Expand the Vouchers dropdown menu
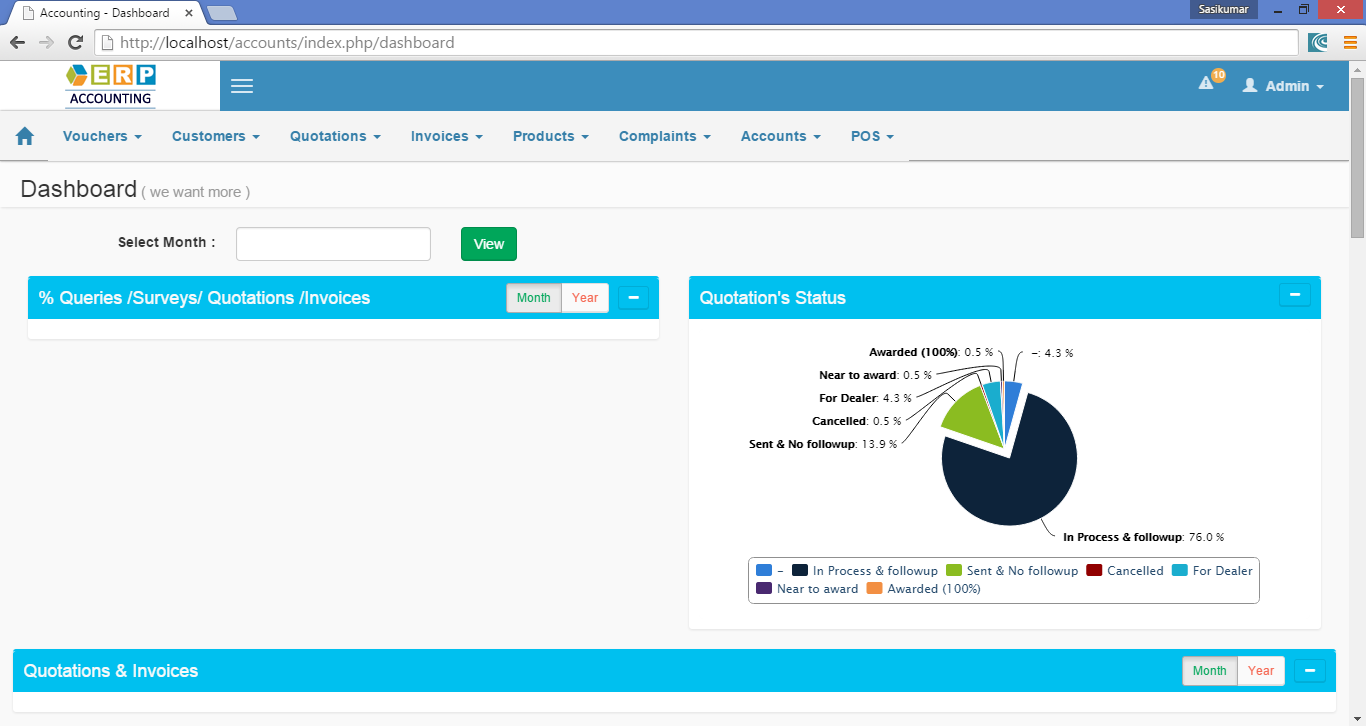This screenshot has height=726, width=1366. pyautogui.click(x=101, y=135)
